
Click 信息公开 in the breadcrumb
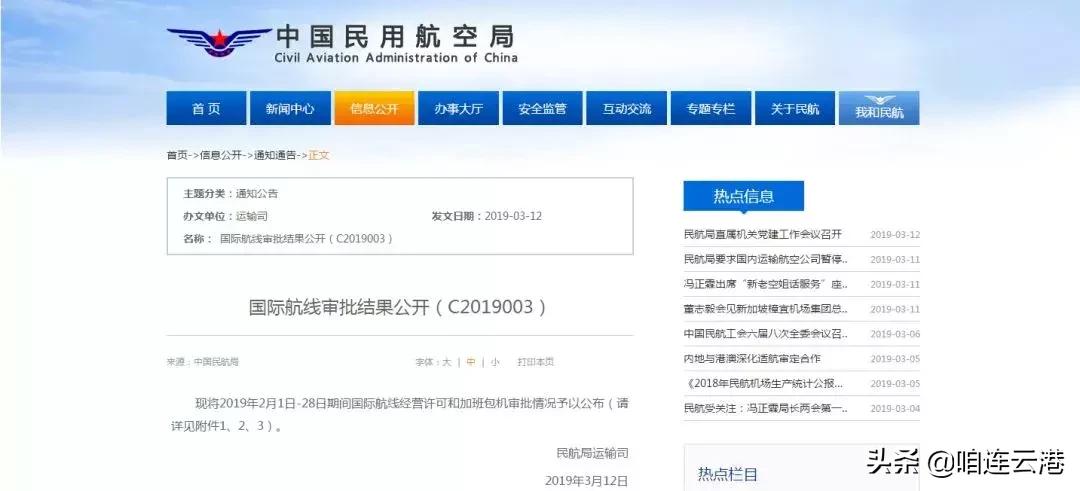[220, 156]
